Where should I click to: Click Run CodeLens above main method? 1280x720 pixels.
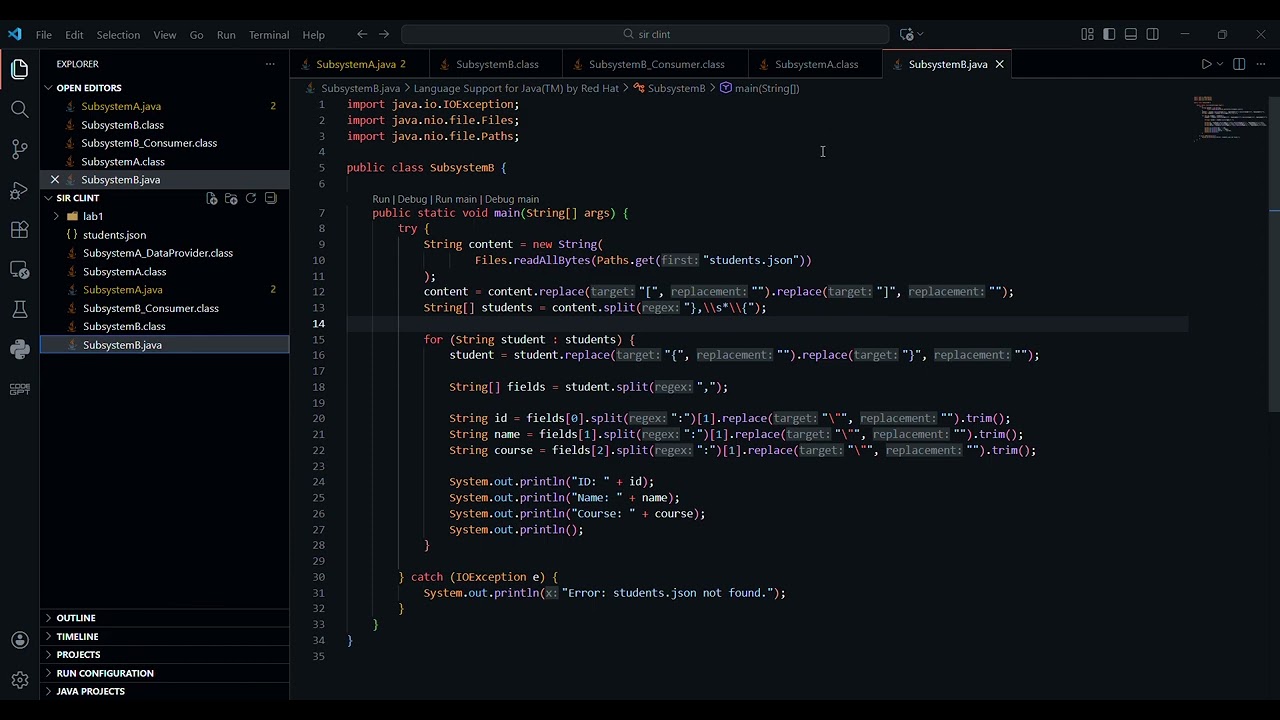381,199
